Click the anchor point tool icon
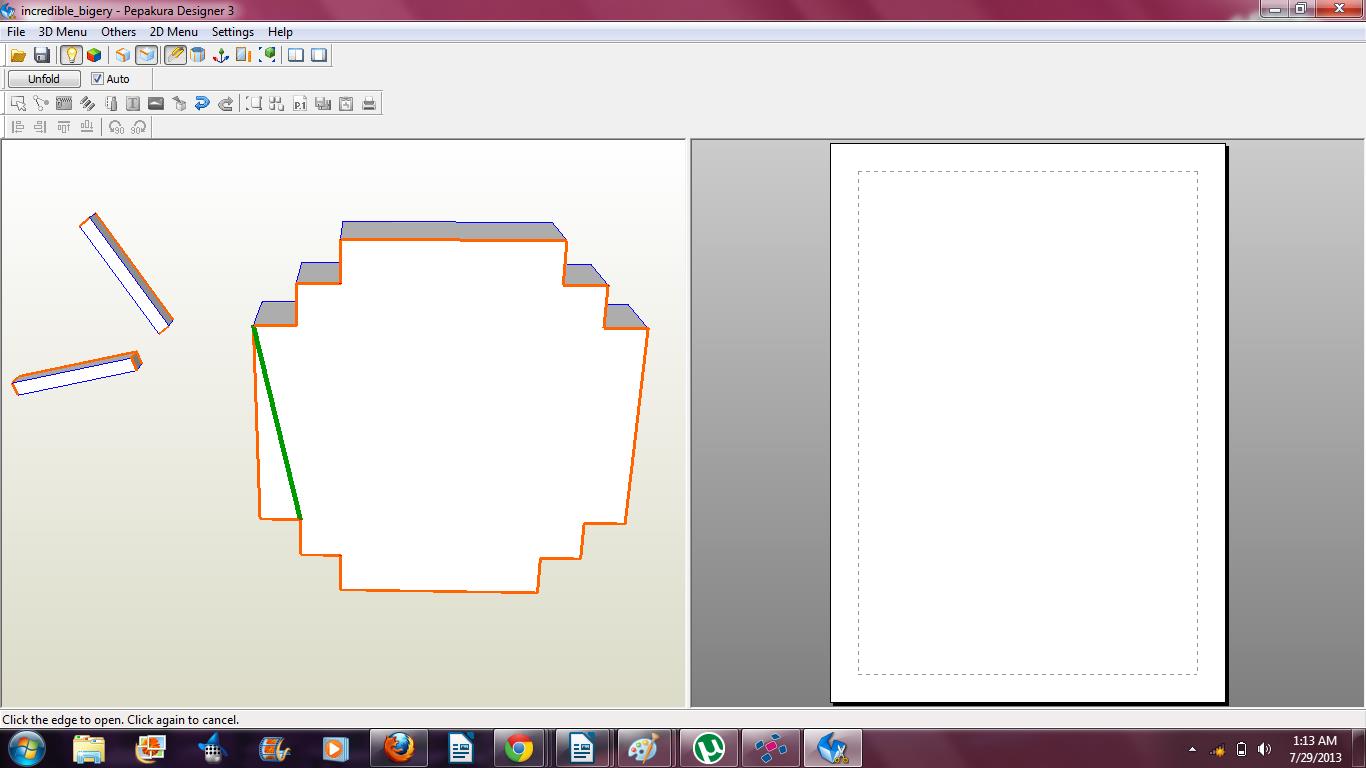The image size is (1366, 768). pos(222,55)
